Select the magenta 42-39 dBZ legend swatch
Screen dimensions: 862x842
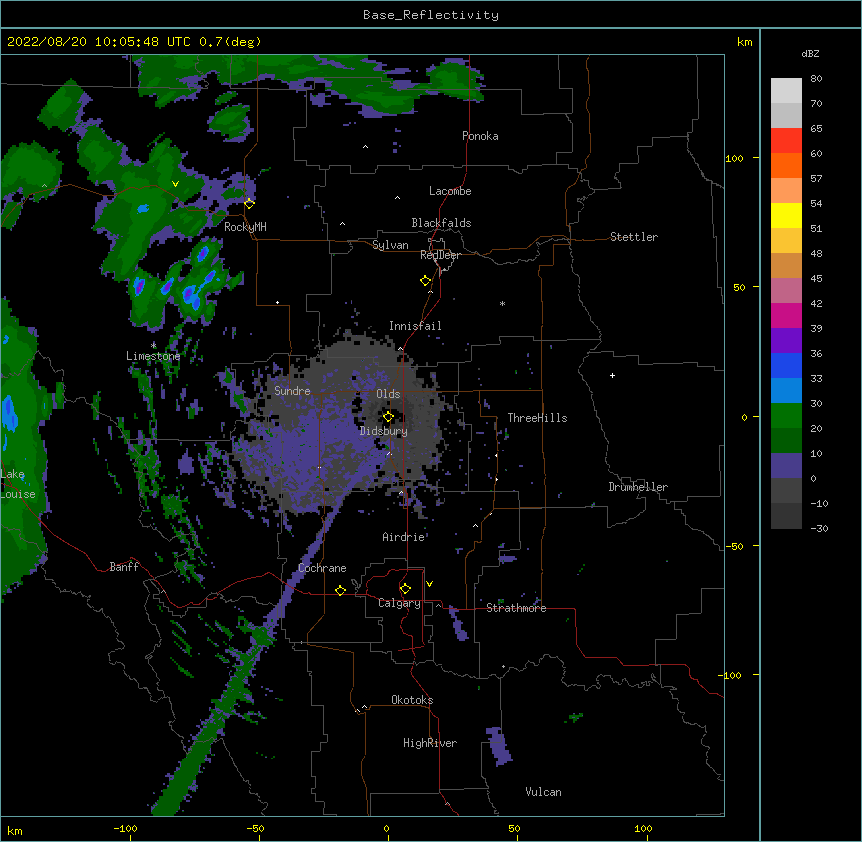pos(786,315)
